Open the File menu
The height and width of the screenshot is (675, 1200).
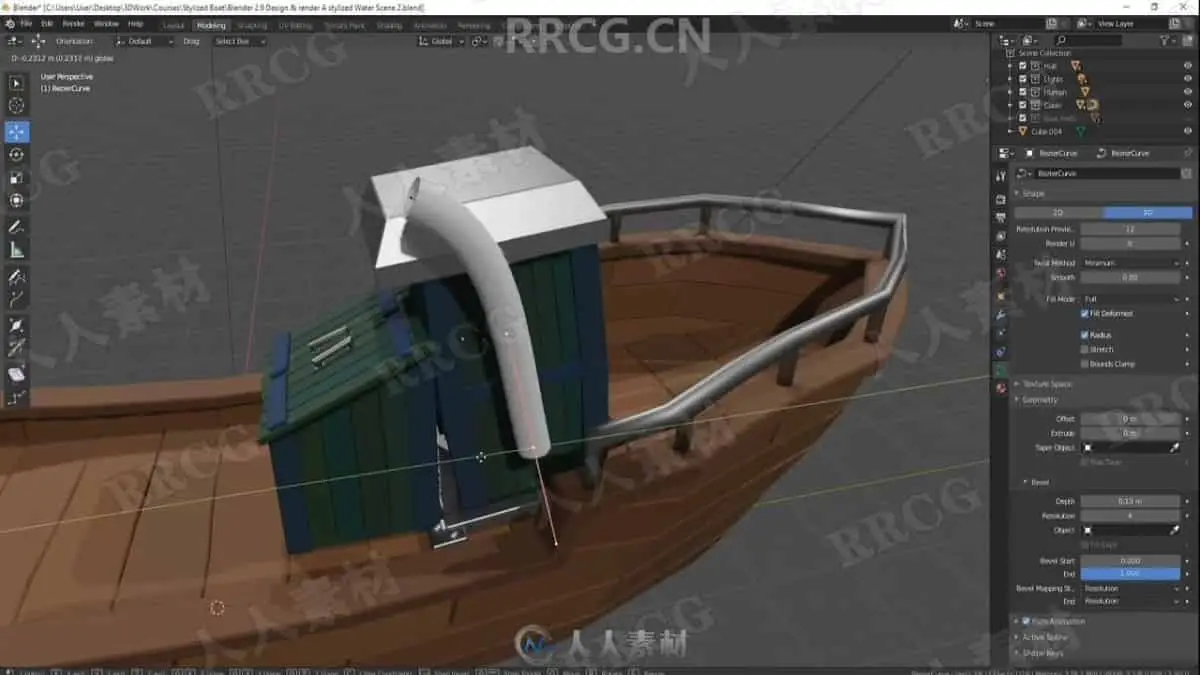(x=25, y=23)
